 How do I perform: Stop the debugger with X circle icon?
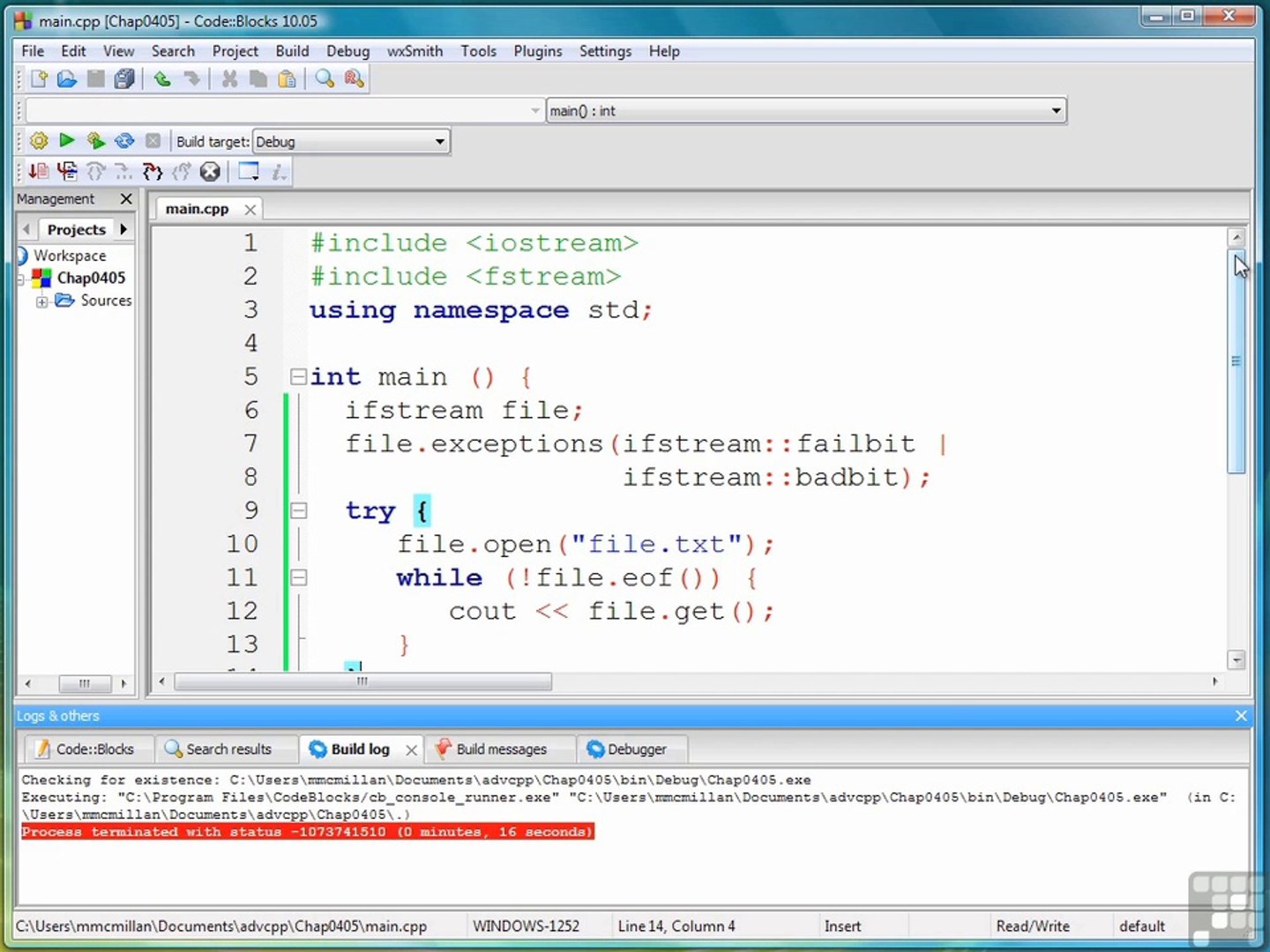210,171
